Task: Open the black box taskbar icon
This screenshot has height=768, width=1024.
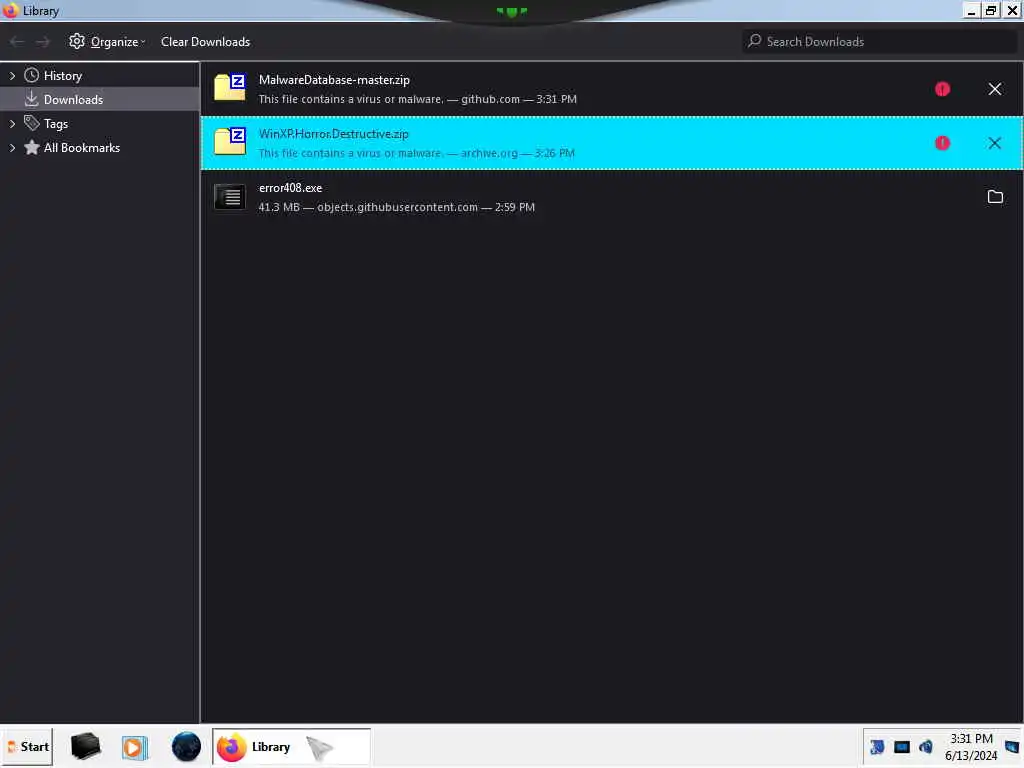Action: (86, 746)
